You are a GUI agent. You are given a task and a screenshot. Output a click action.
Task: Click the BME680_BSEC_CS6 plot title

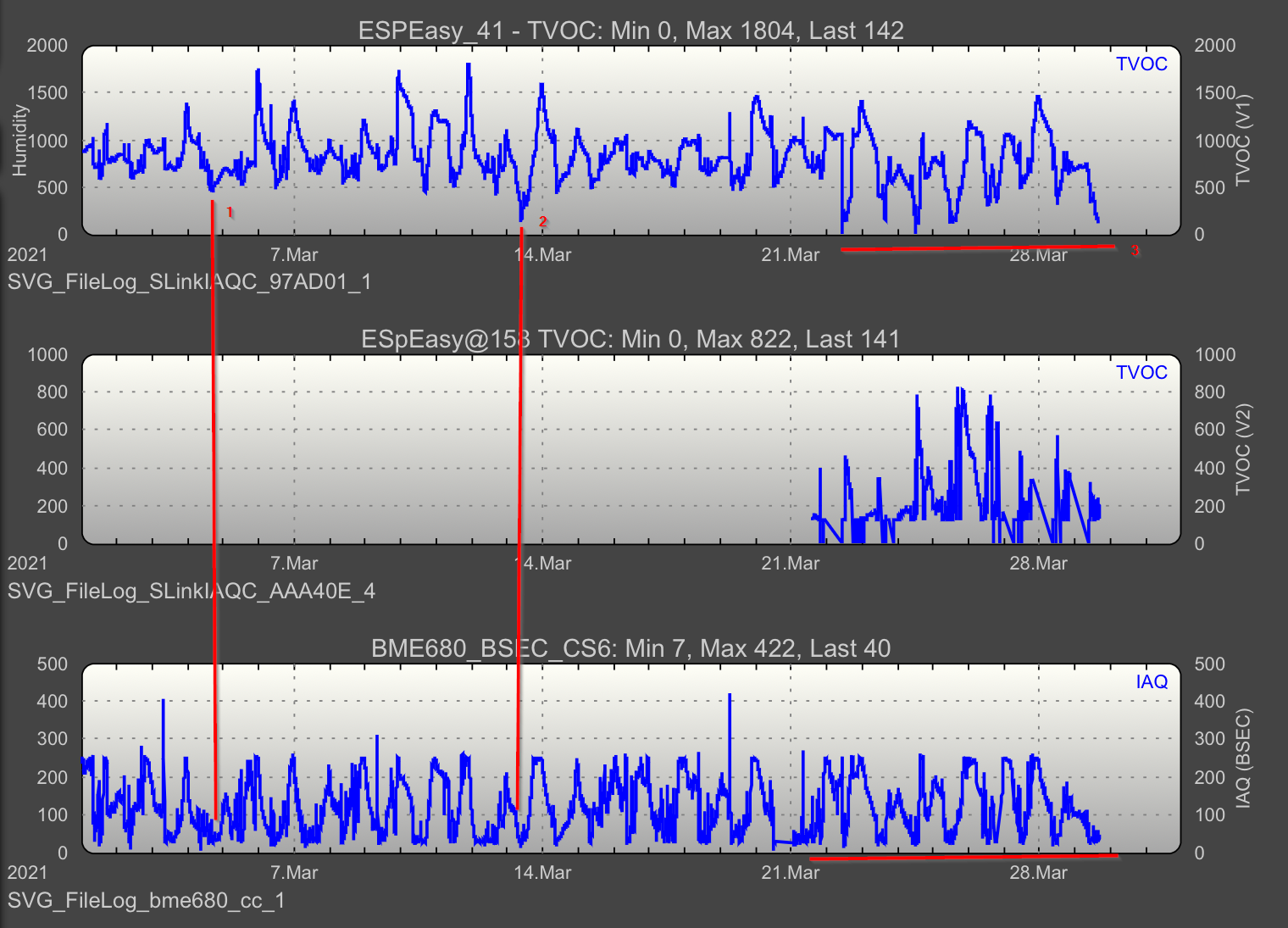631,648
